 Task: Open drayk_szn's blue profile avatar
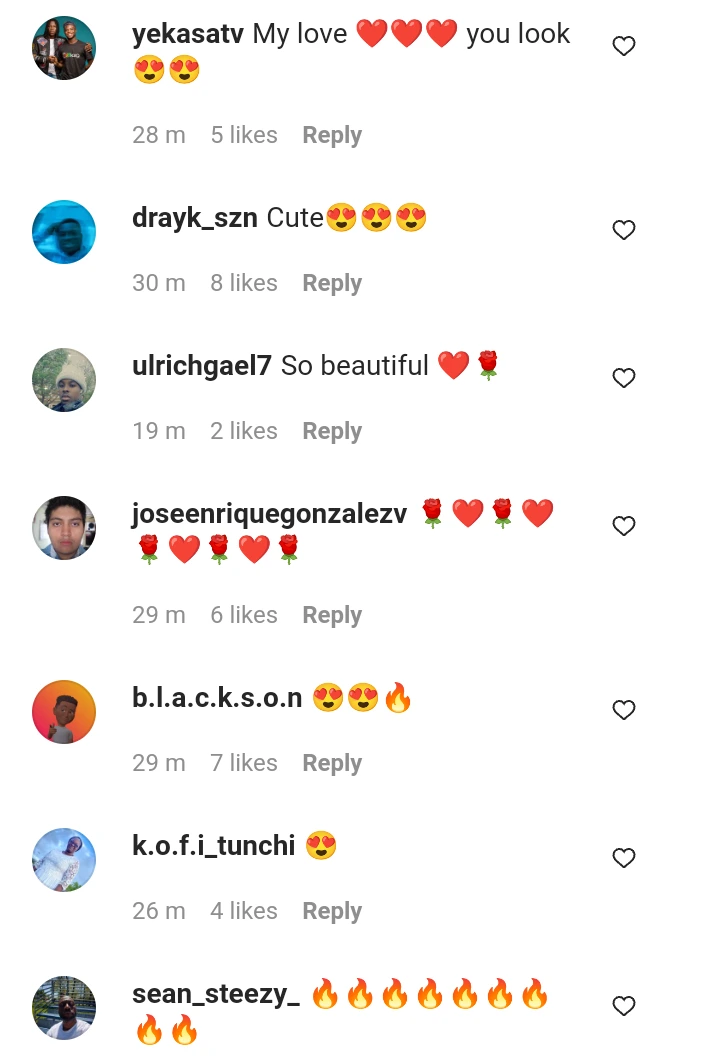[x=64, y=232]
